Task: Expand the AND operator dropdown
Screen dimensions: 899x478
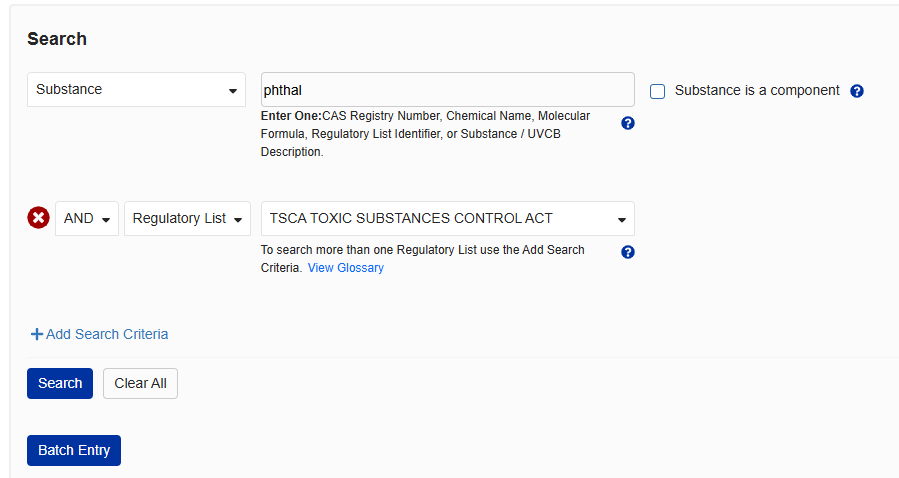Action: (x=87, y=219)
